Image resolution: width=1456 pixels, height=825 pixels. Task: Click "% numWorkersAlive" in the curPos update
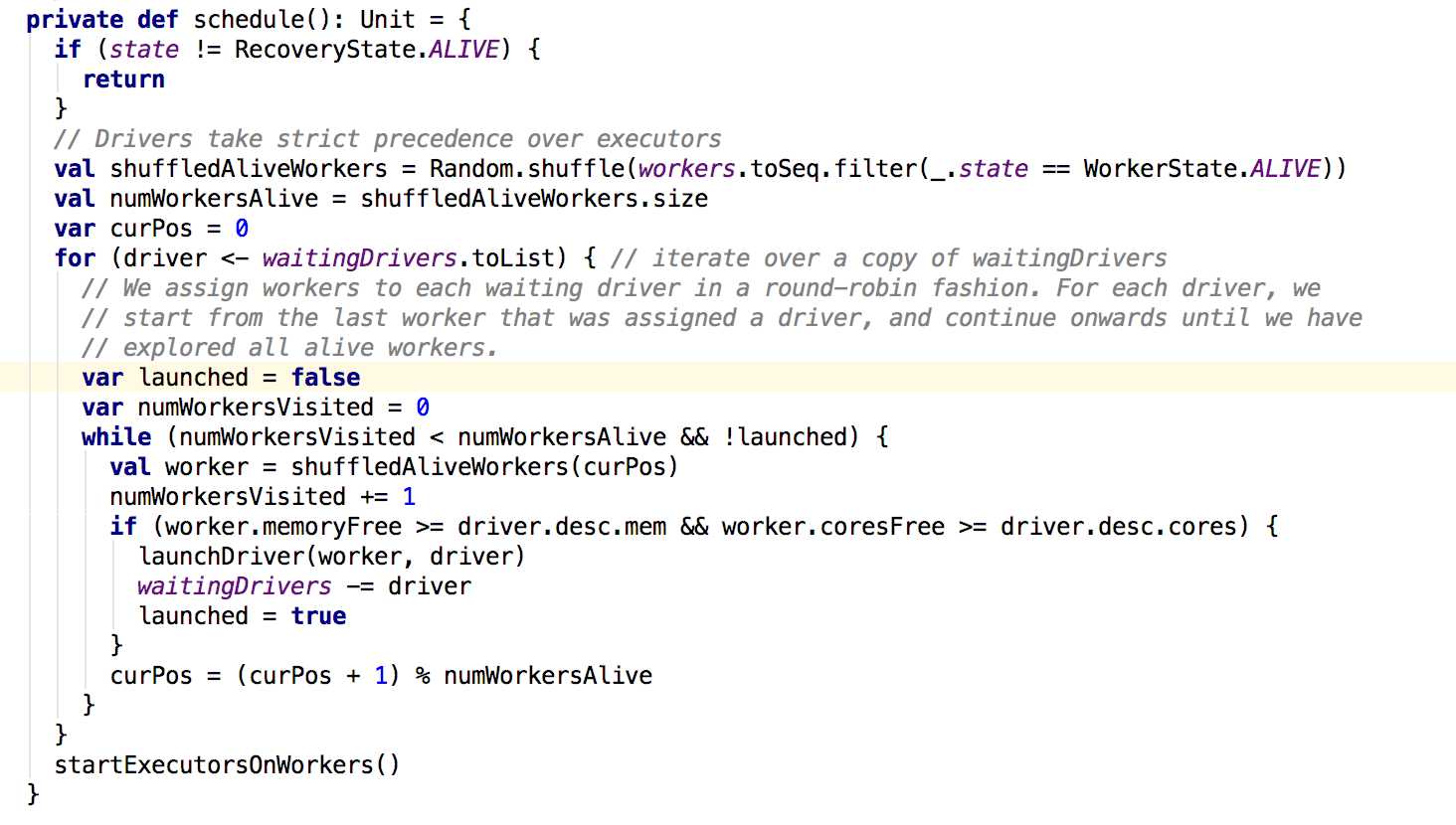click(x=534, y=676)
